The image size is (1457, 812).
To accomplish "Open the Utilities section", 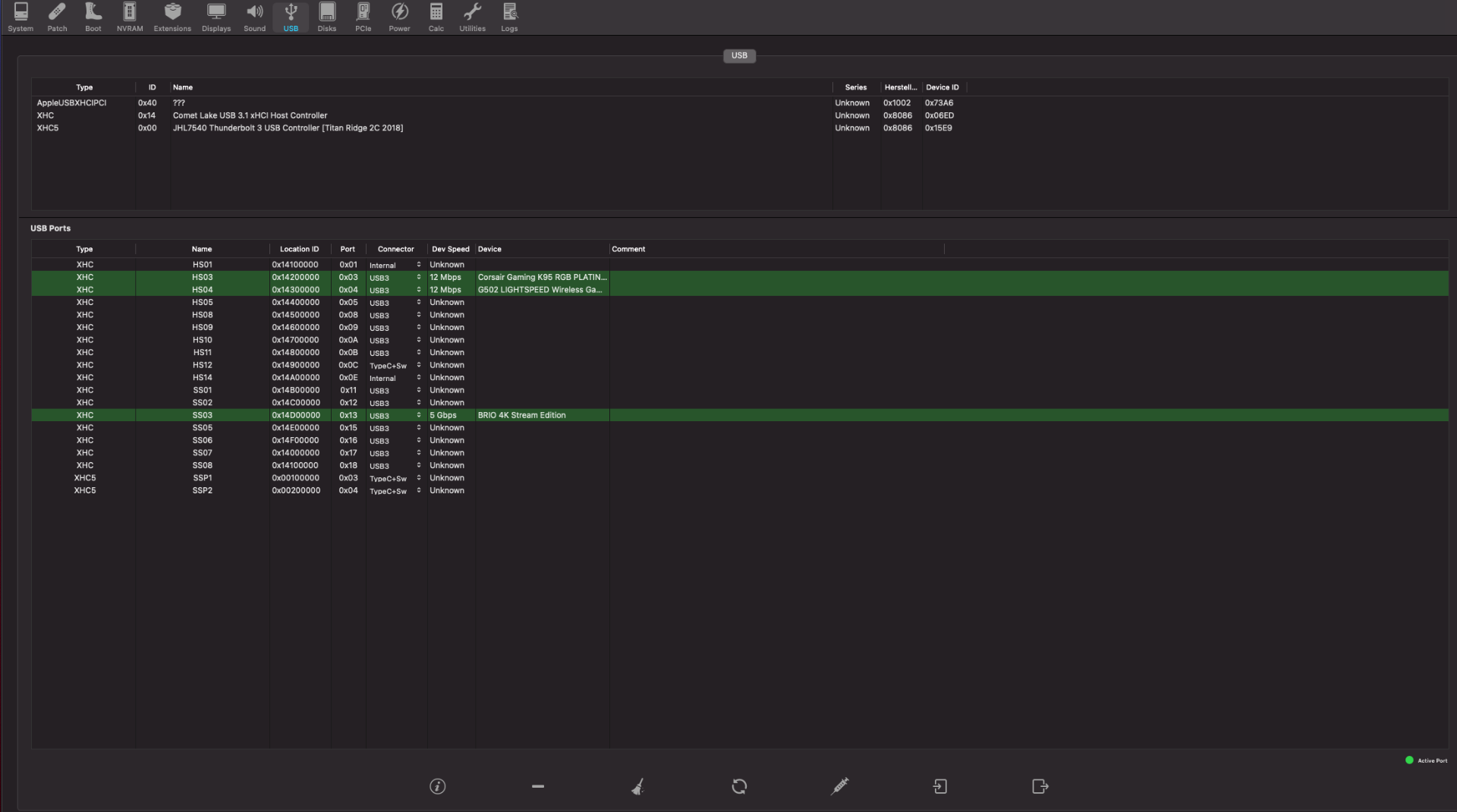I will tap(472, 17).
